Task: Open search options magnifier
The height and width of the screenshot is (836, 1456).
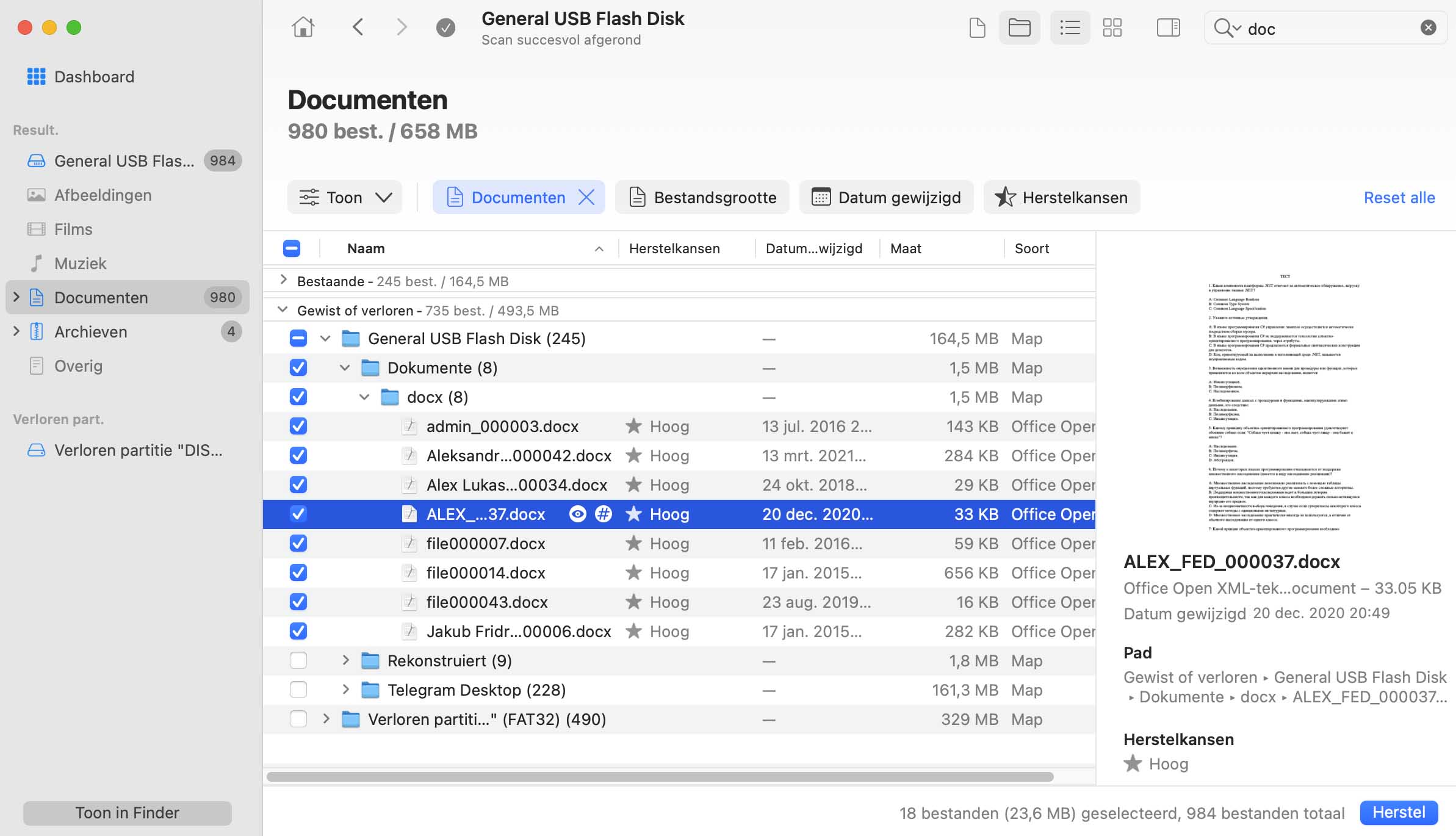Action: (x=1227, y=28)
